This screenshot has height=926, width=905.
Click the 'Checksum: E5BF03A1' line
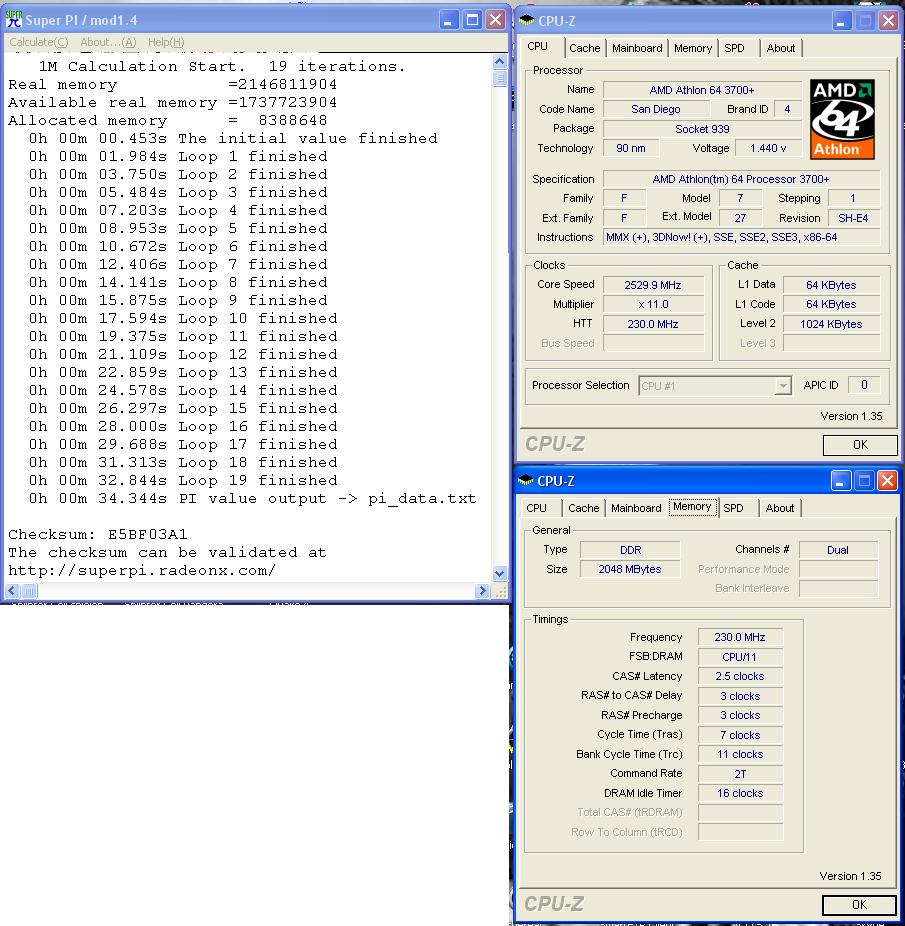(98, 534)
